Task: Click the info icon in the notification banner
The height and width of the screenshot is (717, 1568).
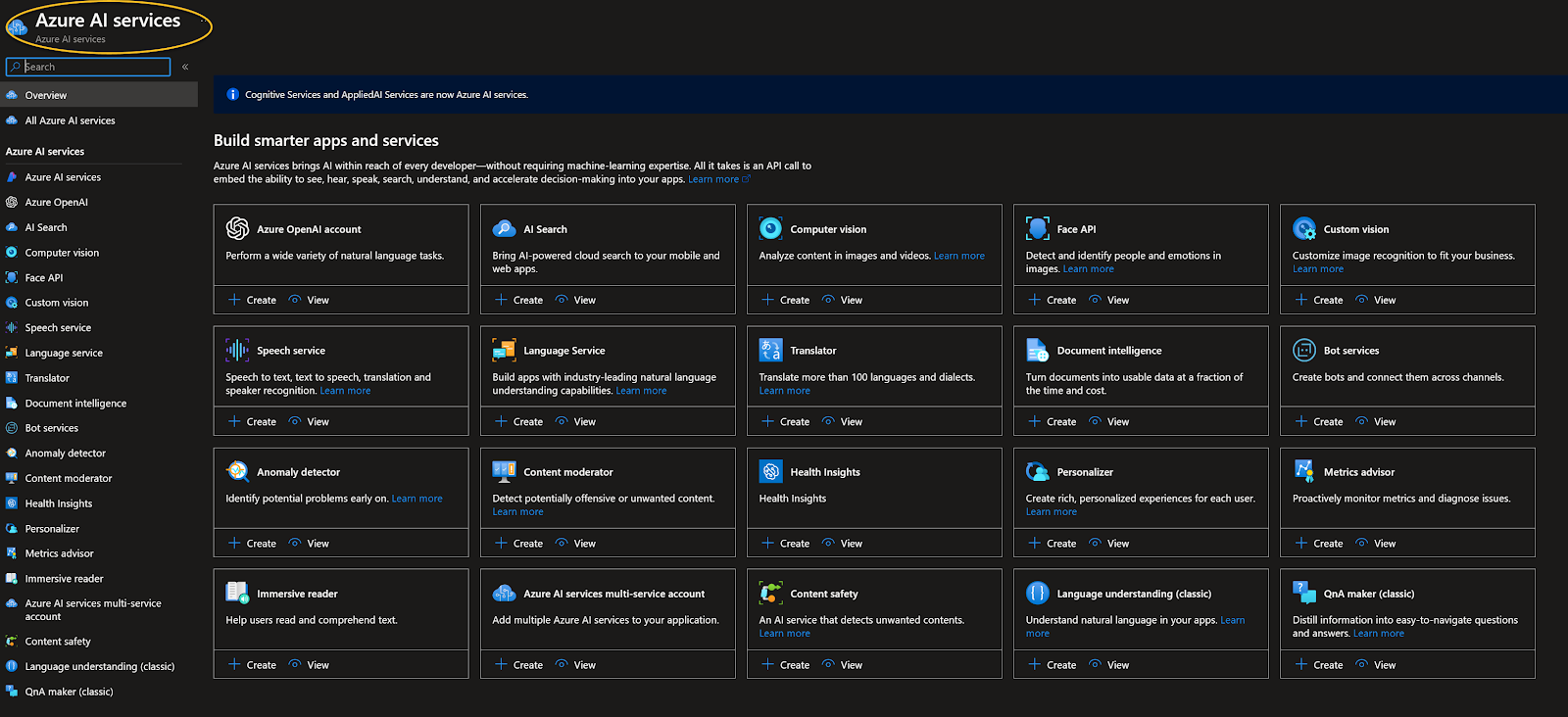Action: coord(232,95)
